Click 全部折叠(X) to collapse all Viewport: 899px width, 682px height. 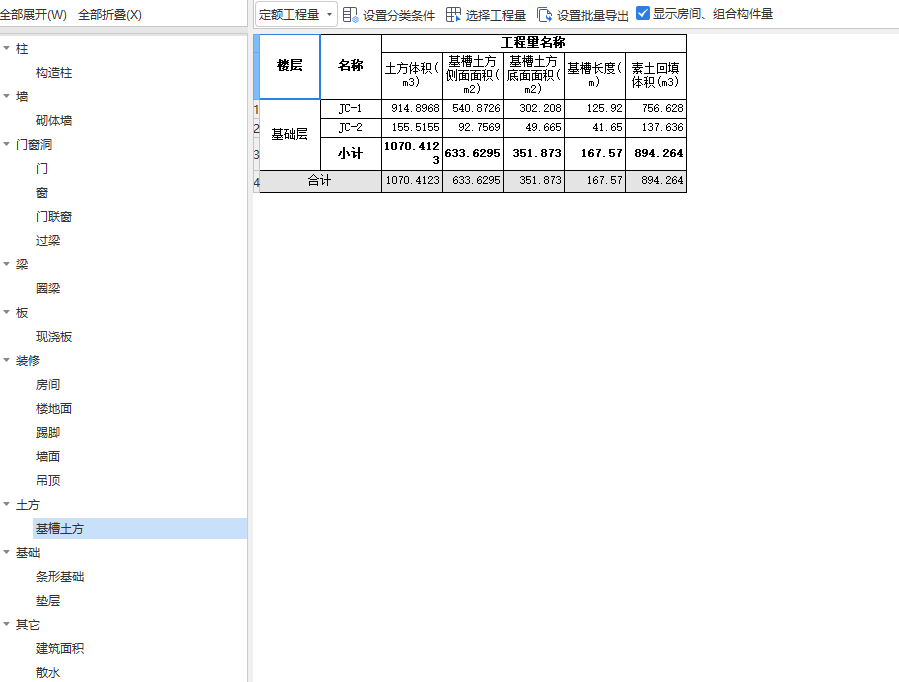click(110, 10)
